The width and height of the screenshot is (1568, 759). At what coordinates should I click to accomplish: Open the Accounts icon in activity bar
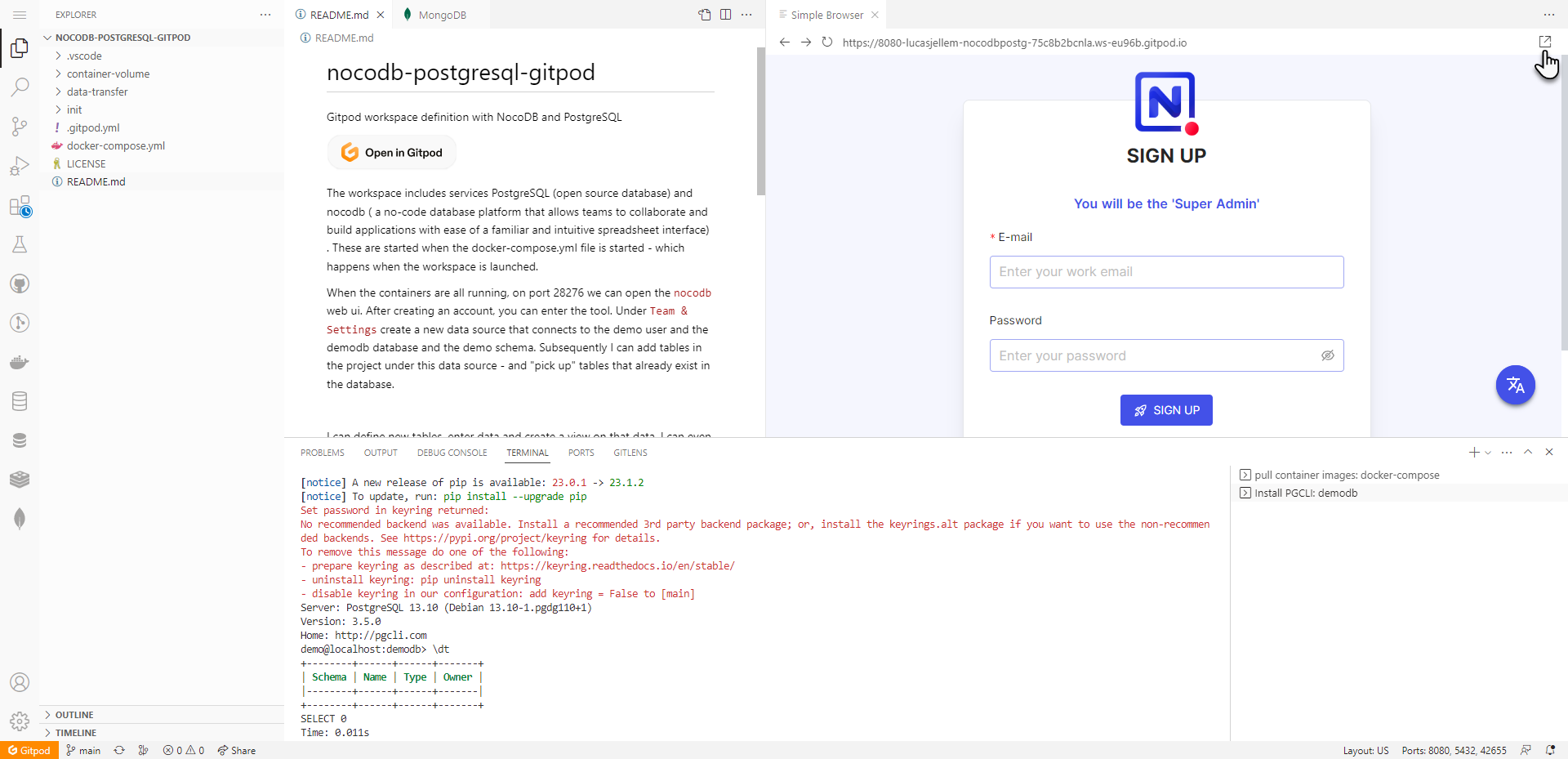pos(20,682)
